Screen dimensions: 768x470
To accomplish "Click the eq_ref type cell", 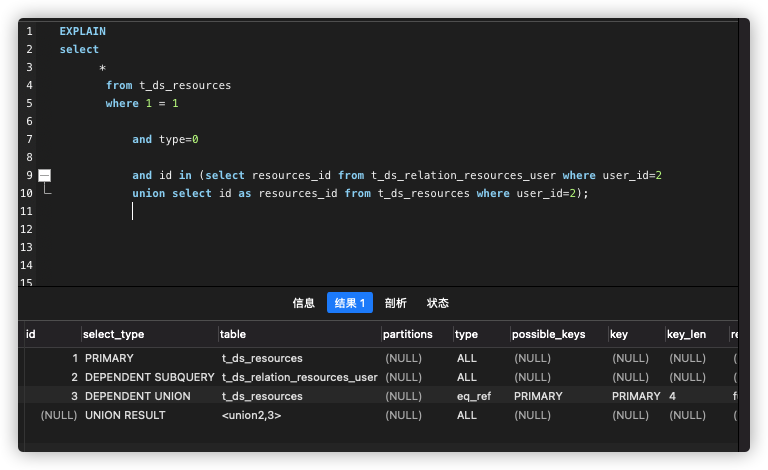I will coord(474,397).
